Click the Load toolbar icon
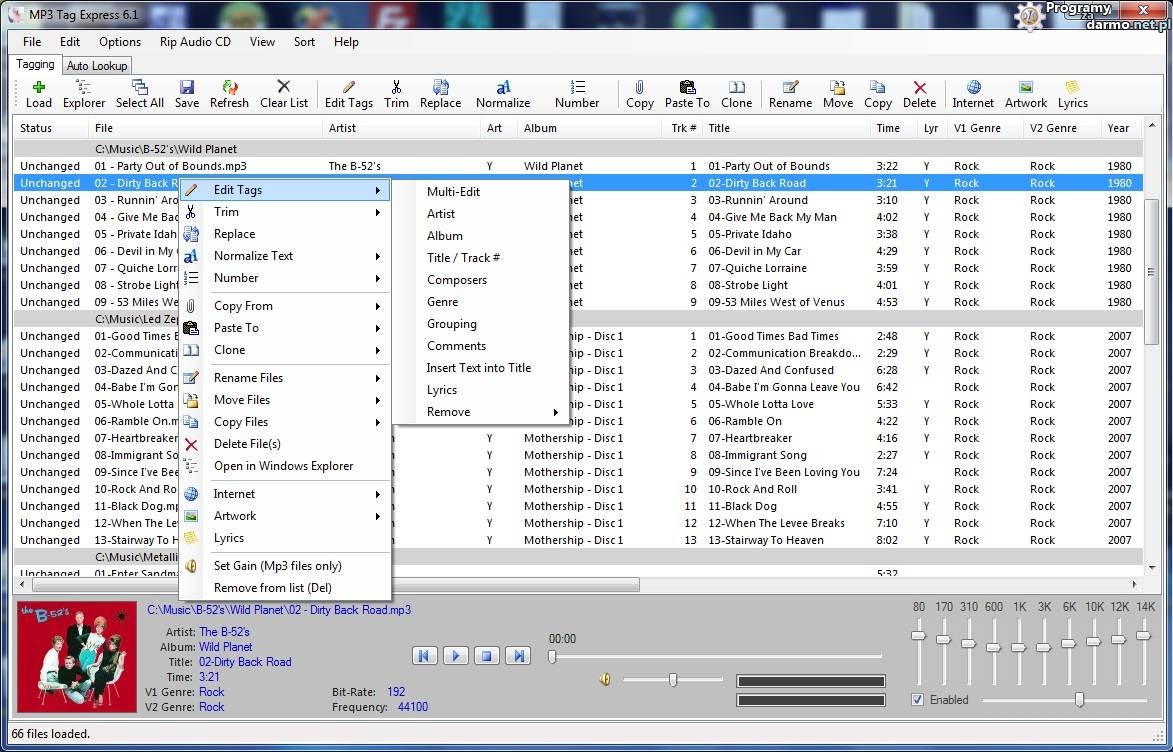This screenshot has width=1173, height=752. [x=39, y=94]
